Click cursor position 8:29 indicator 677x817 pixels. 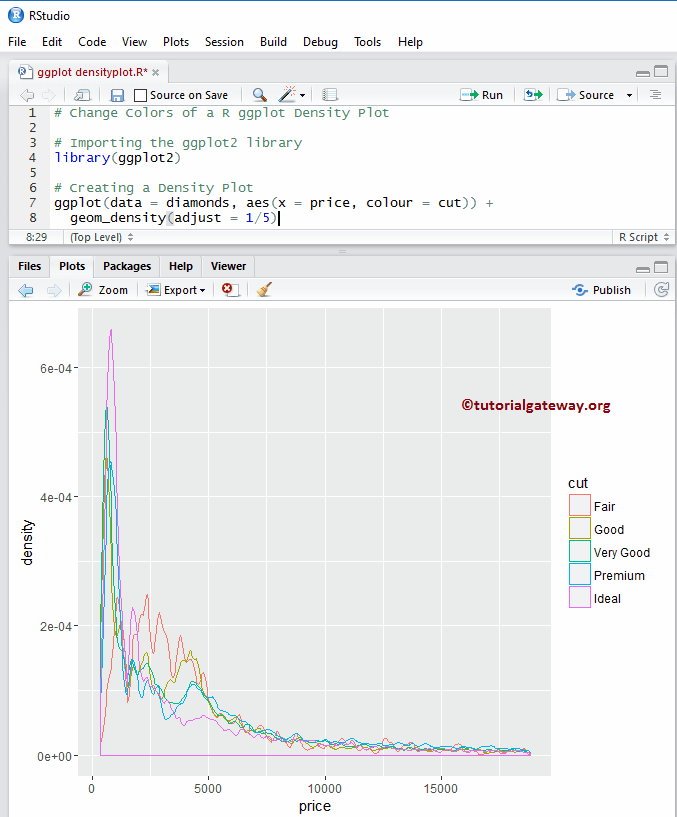click(x=36, y=237)
